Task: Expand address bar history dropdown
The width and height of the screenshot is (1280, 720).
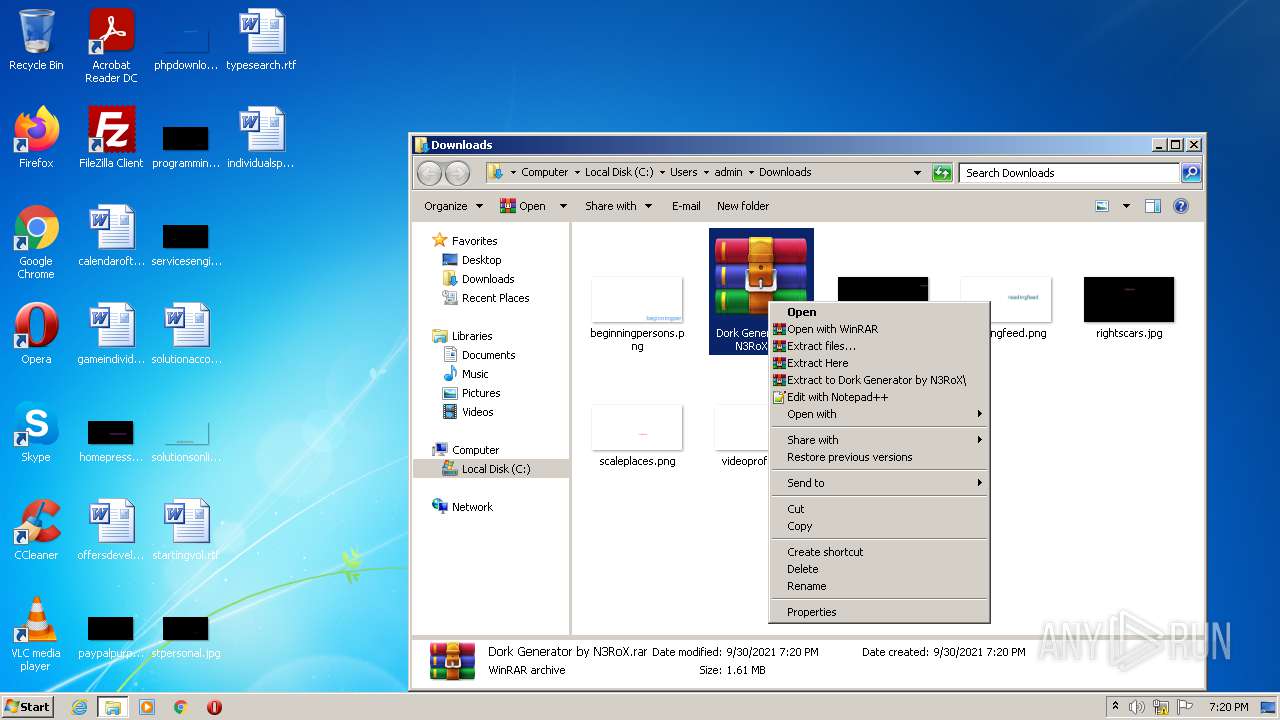Action: [x=917, y=173]
